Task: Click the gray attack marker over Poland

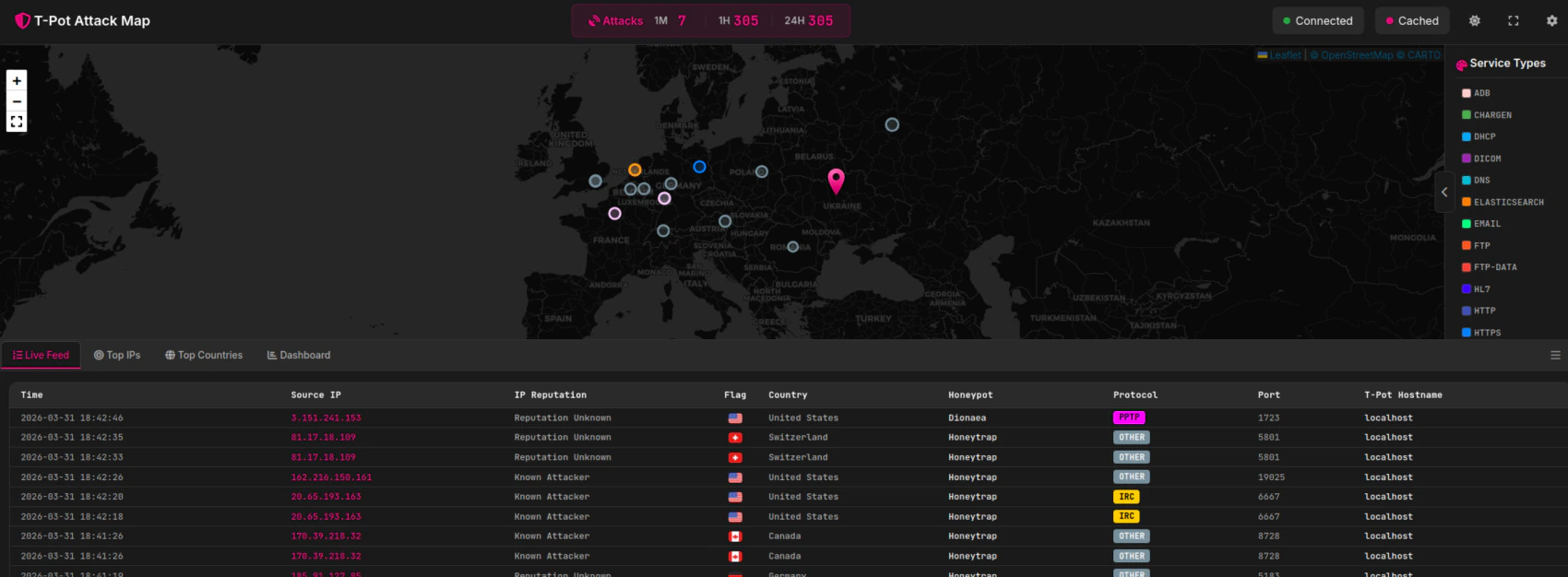Action: click(762, 171)
